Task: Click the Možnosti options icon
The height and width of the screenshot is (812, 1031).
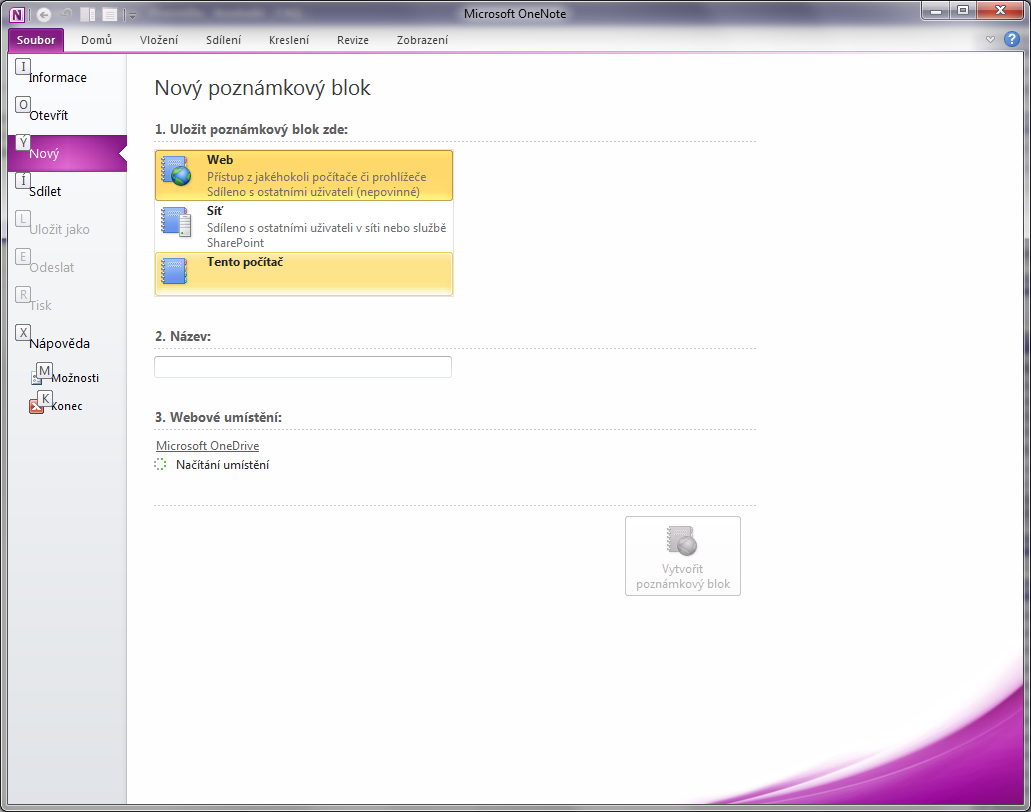Action: click(37, 378)
